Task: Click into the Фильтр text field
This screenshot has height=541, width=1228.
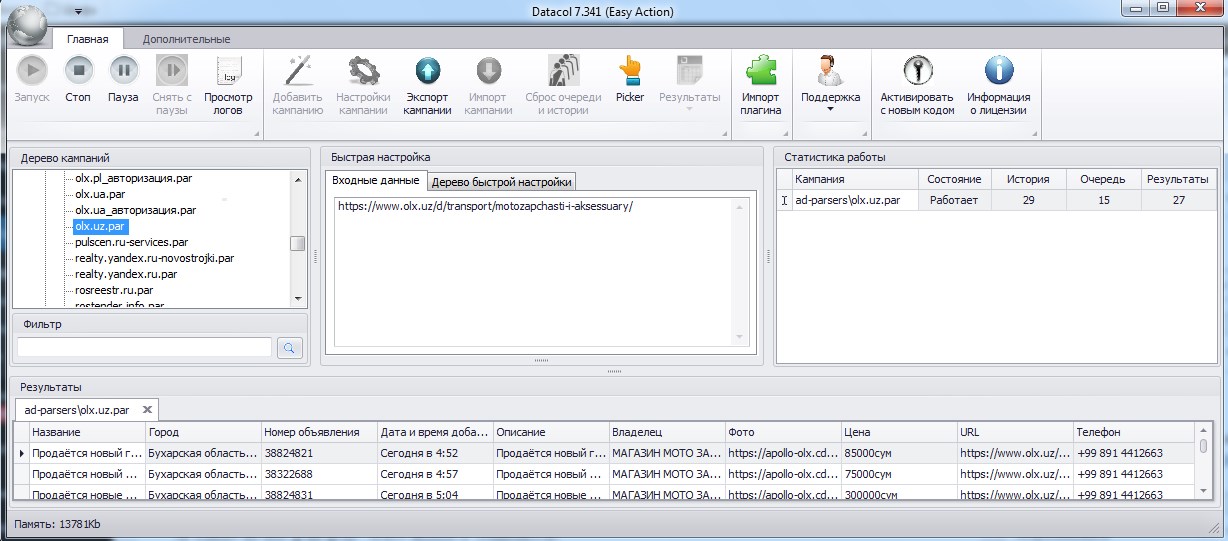Action: 144,348
